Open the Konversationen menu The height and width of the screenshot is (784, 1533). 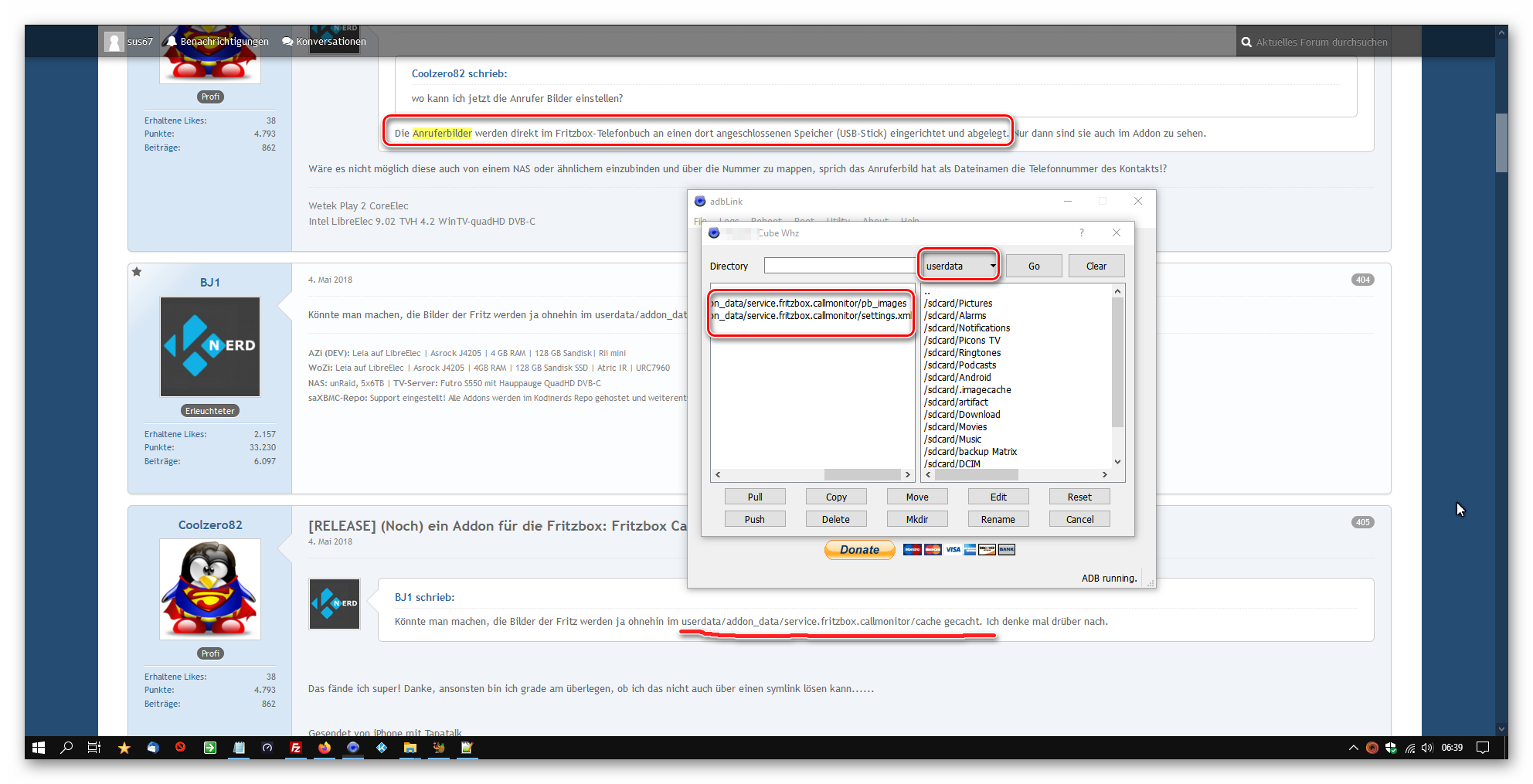(x=324, y=41)
